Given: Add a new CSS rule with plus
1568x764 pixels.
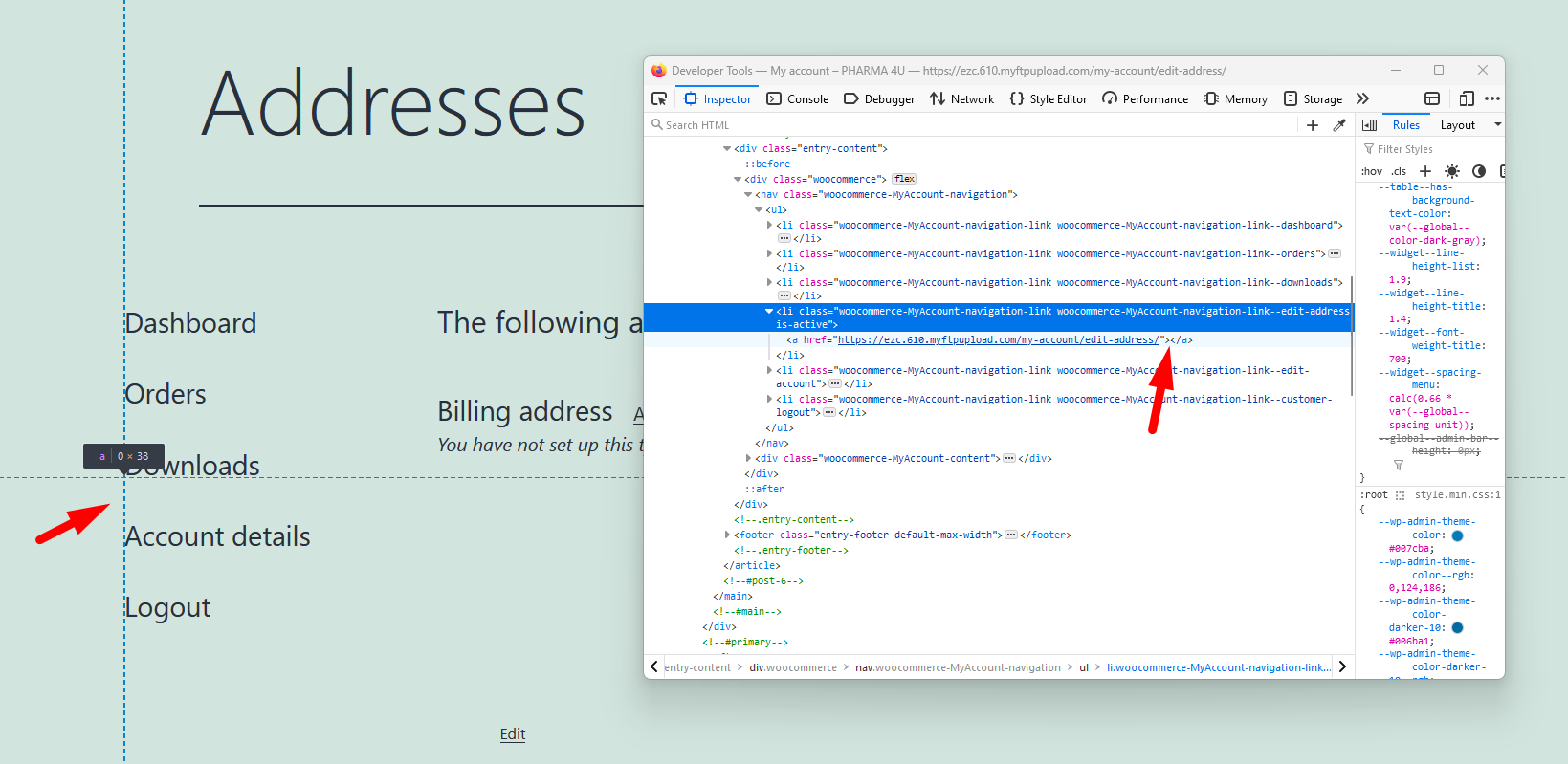Looking at the screenshot, I should point(1425,171).
